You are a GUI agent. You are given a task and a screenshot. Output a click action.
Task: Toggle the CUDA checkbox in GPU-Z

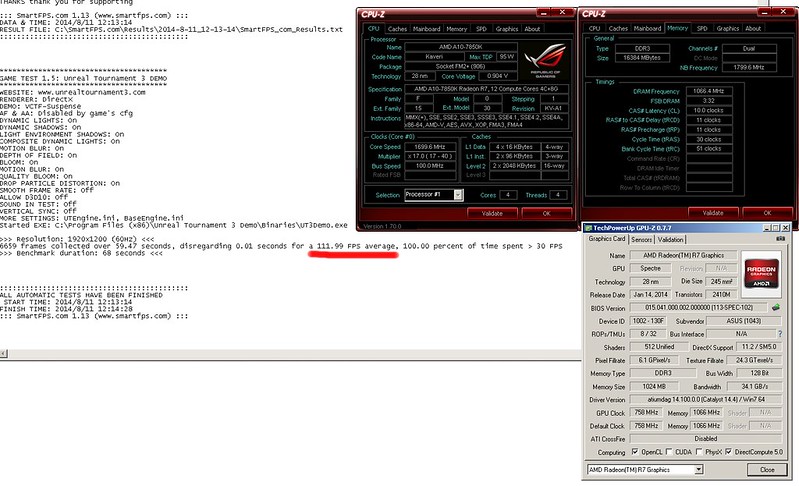(669, 451)
